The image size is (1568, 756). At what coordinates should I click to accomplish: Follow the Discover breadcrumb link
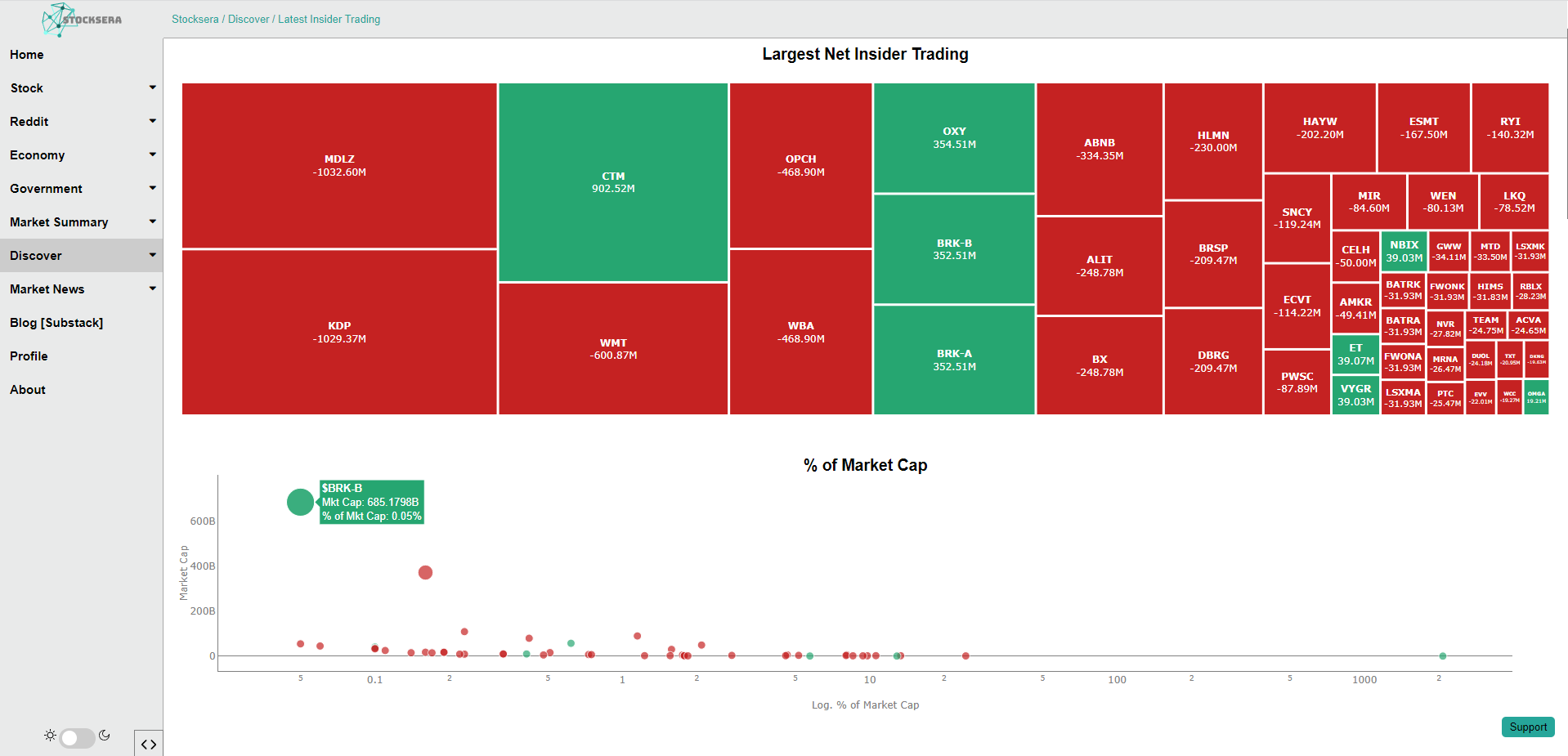(249, 19)
